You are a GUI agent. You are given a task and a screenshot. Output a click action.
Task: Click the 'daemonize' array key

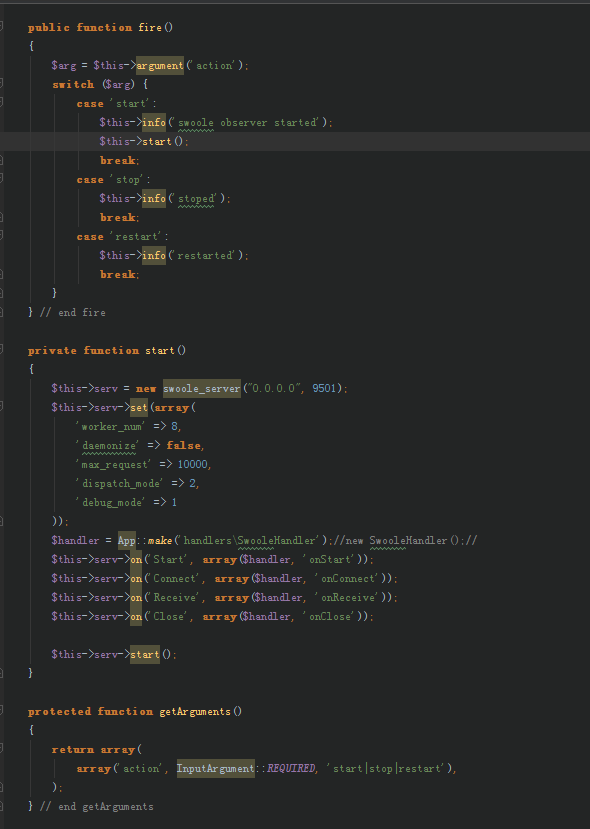[x=108, y=446]
